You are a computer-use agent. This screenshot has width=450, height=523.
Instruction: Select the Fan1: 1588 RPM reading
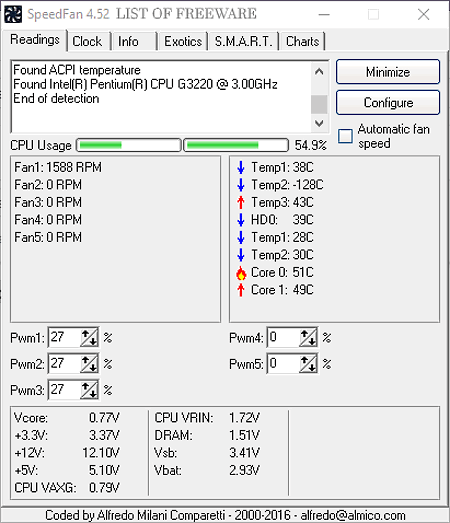(x=58, y=167)
